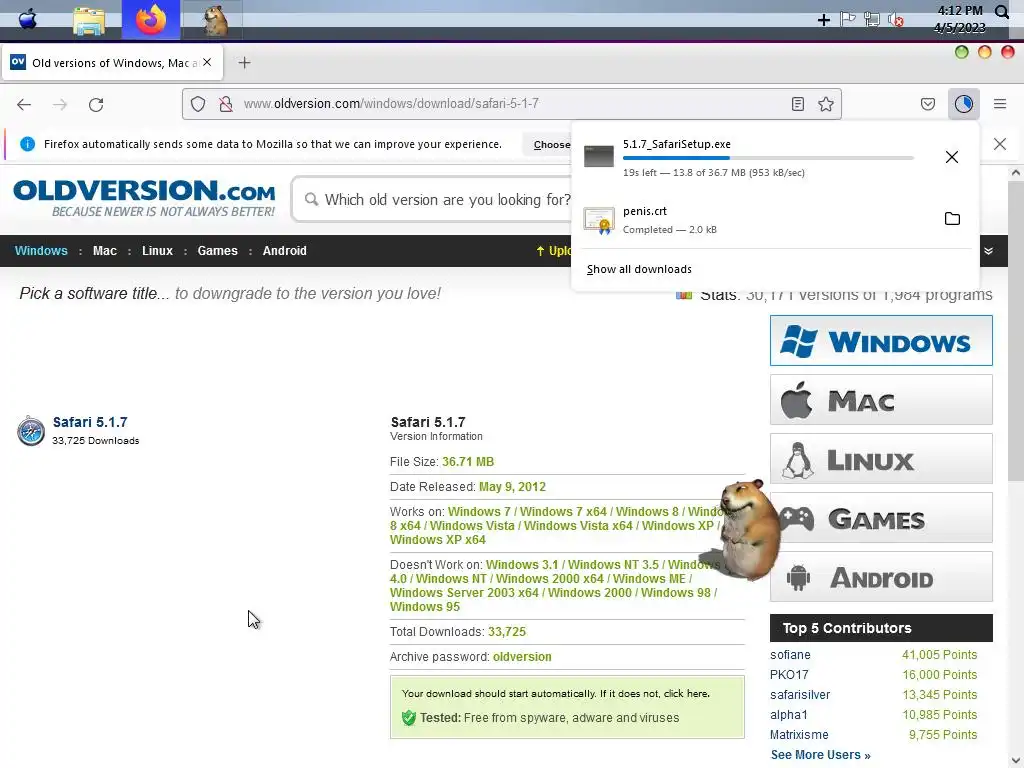Select the Games navigation menu item
The image size is (1024, 768).
click(217, 251)
